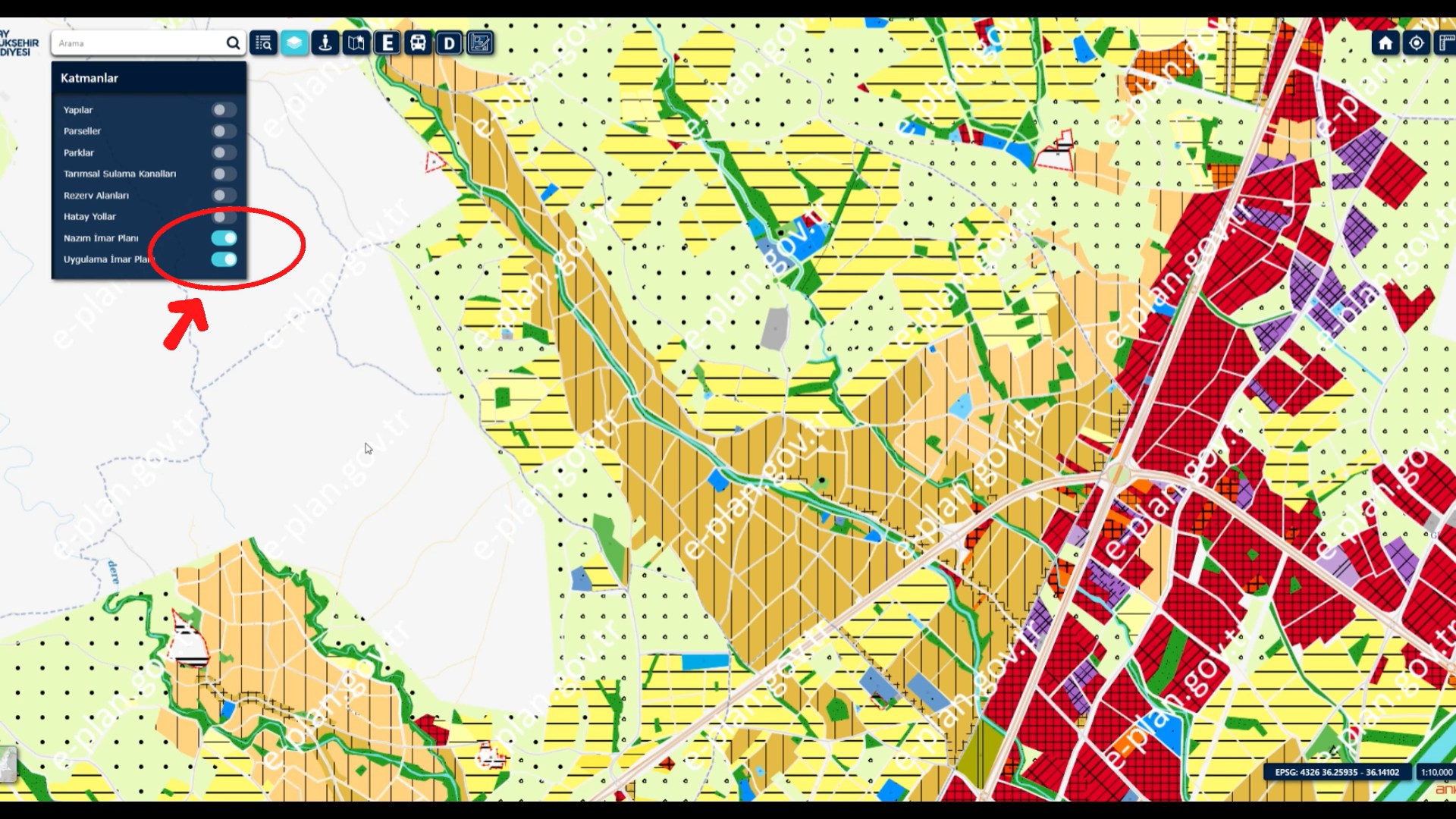Screen dimensions: 1456x819
Task: Click the D toolbar button
Action: [449, 43]
